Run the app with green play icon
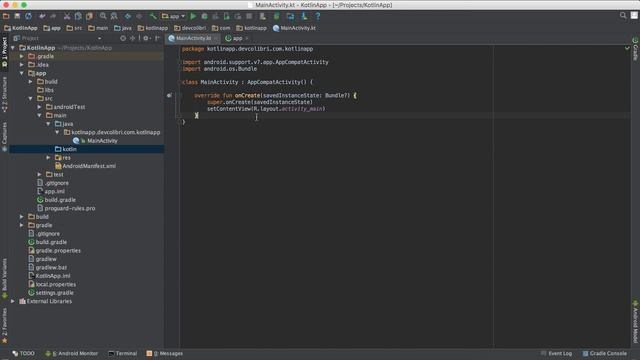The width and height of the screenshot is (640, 360). tap(193, 16)
